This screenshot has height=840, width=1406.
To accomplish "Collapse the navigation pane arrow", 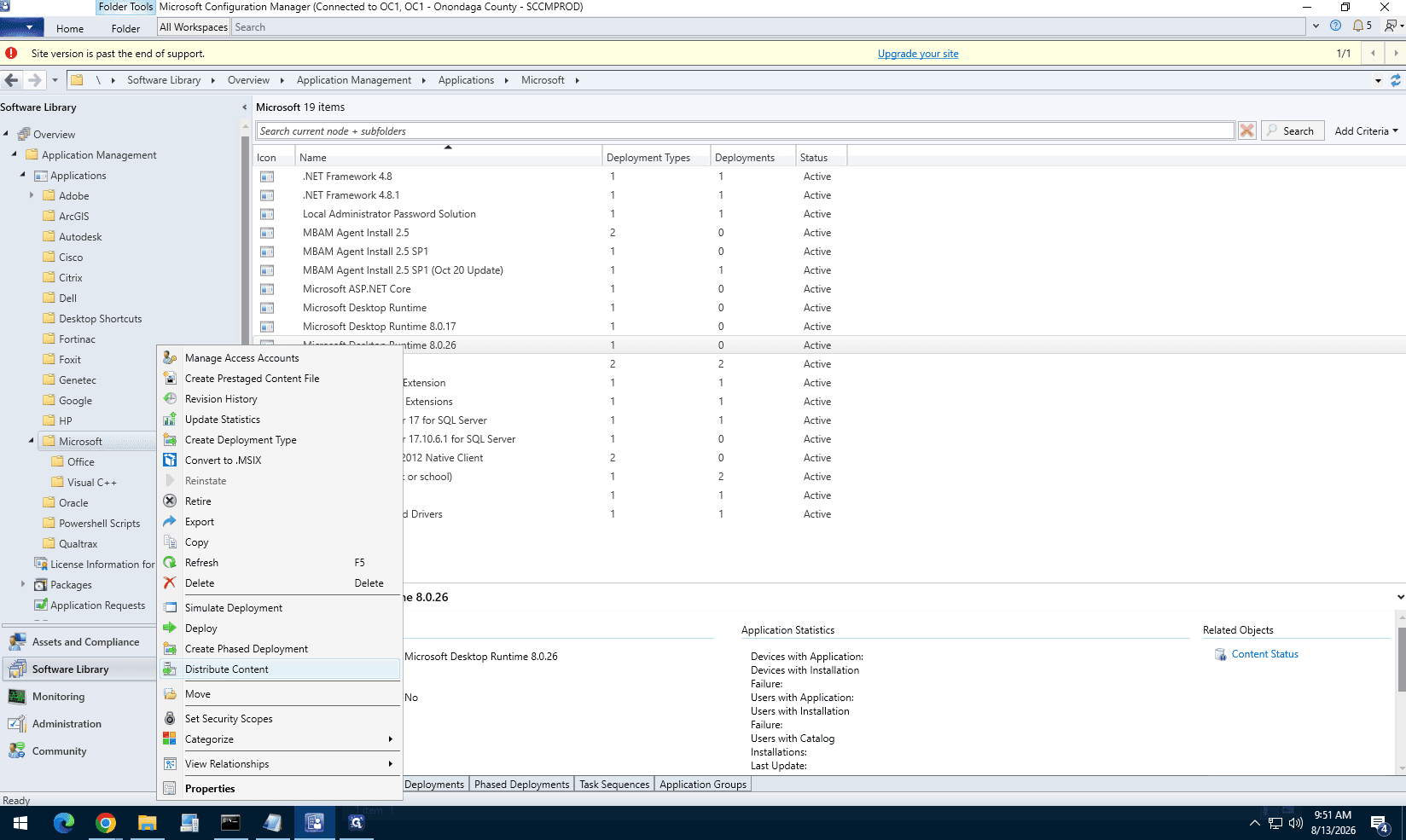I will (244, 107).
